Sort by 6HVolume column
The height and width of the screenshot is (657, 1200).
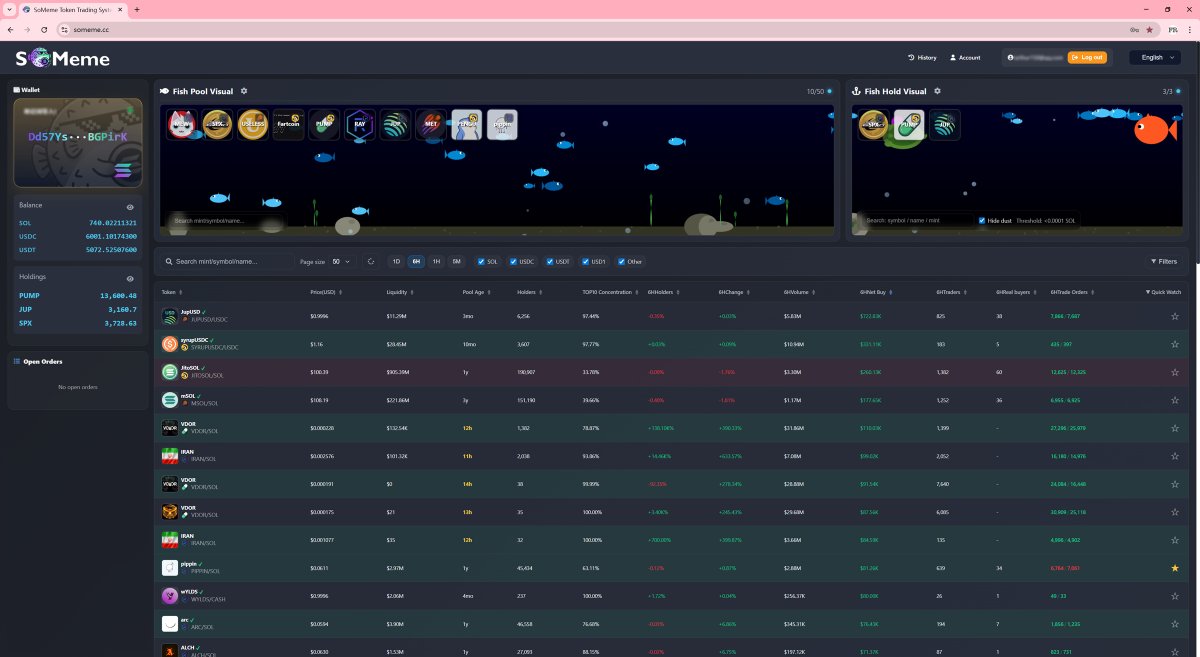[801, 292]
